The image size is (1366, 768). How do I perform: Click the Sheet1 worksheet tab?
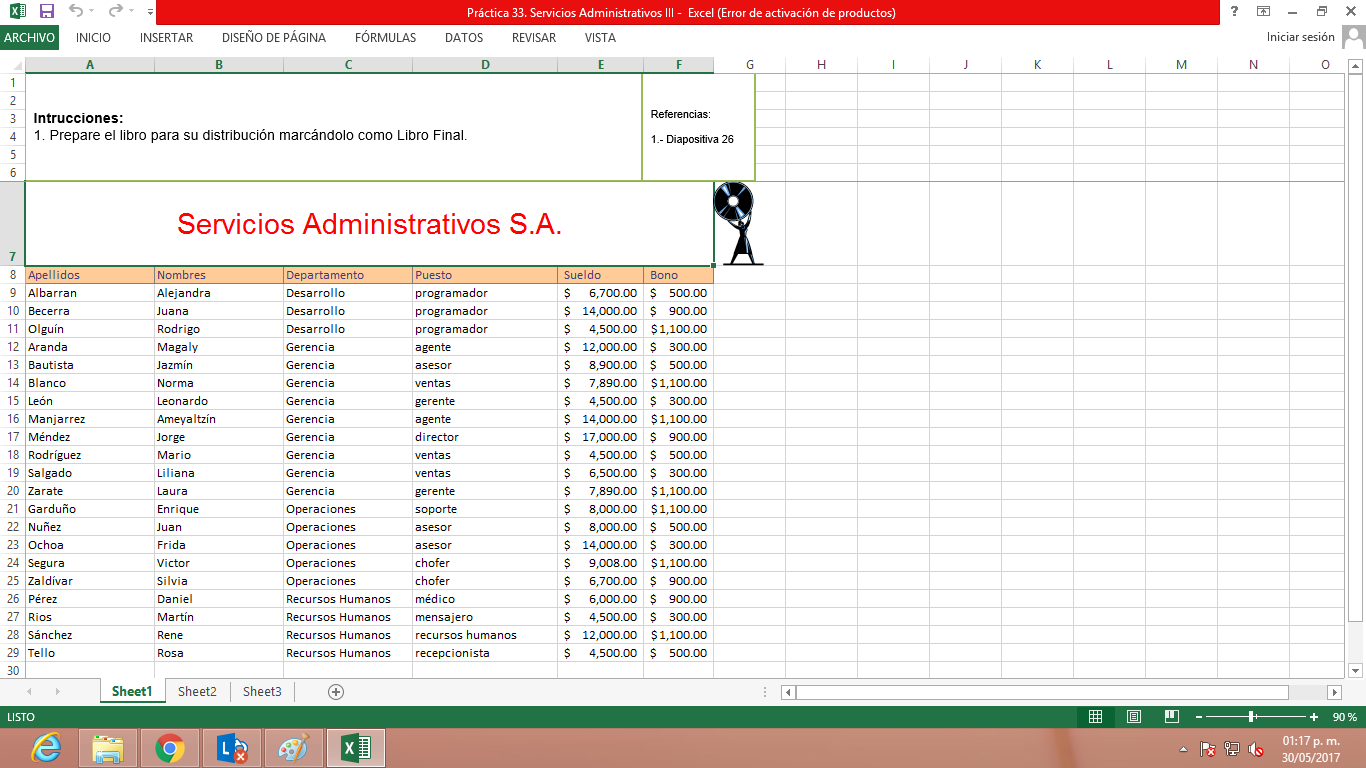[x=132, y=691]
